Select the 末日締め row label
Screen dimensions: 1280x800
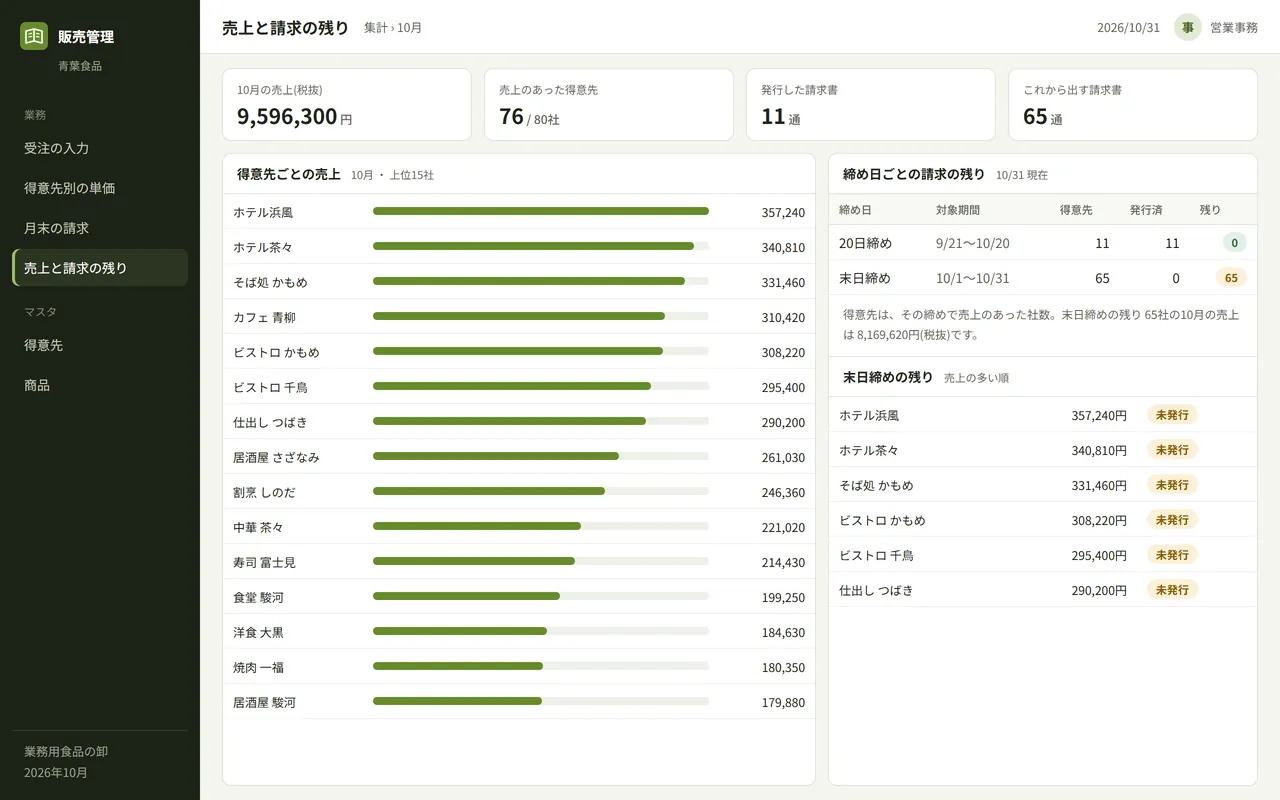(865, 278)
